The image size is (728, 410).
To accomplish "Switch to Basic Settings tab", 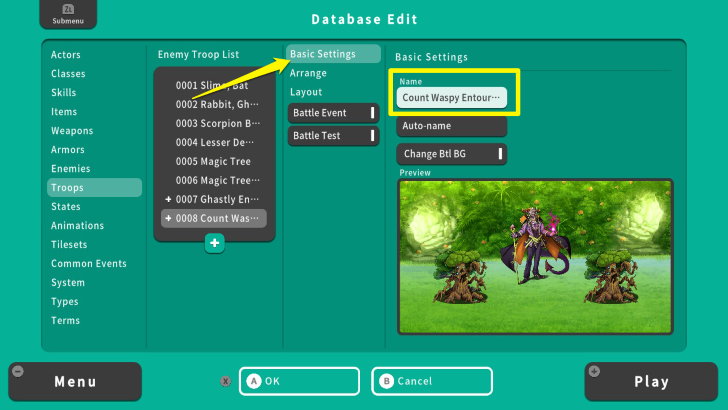I will tap(333, 54).
